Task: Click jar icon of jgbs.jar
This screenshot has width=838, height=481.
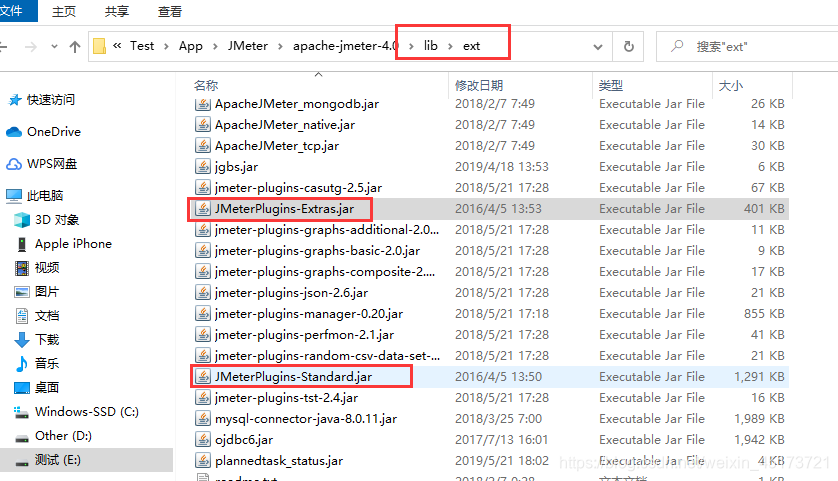Action: pos(203,167)
